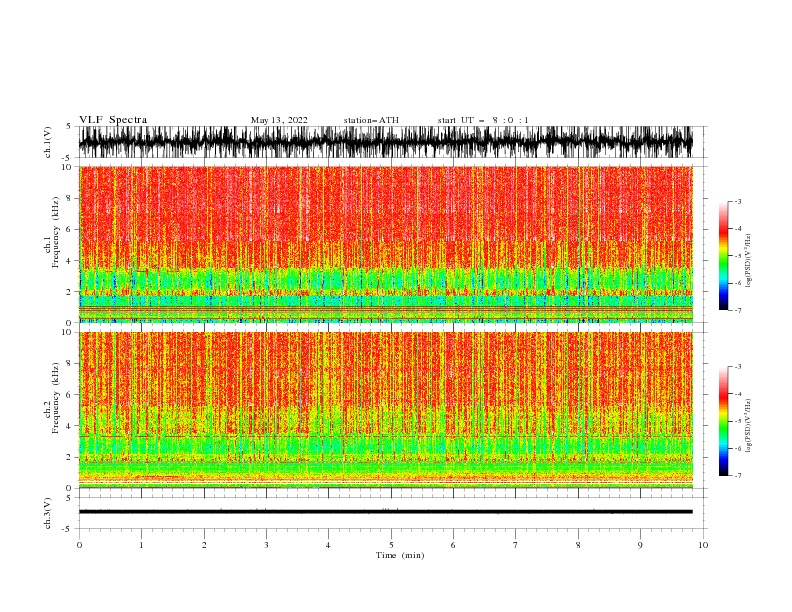This screenshot has width=792, height=612.
Task: Click the "start UT = 8 :0 :1" text
Action: (x=483, y=120)
